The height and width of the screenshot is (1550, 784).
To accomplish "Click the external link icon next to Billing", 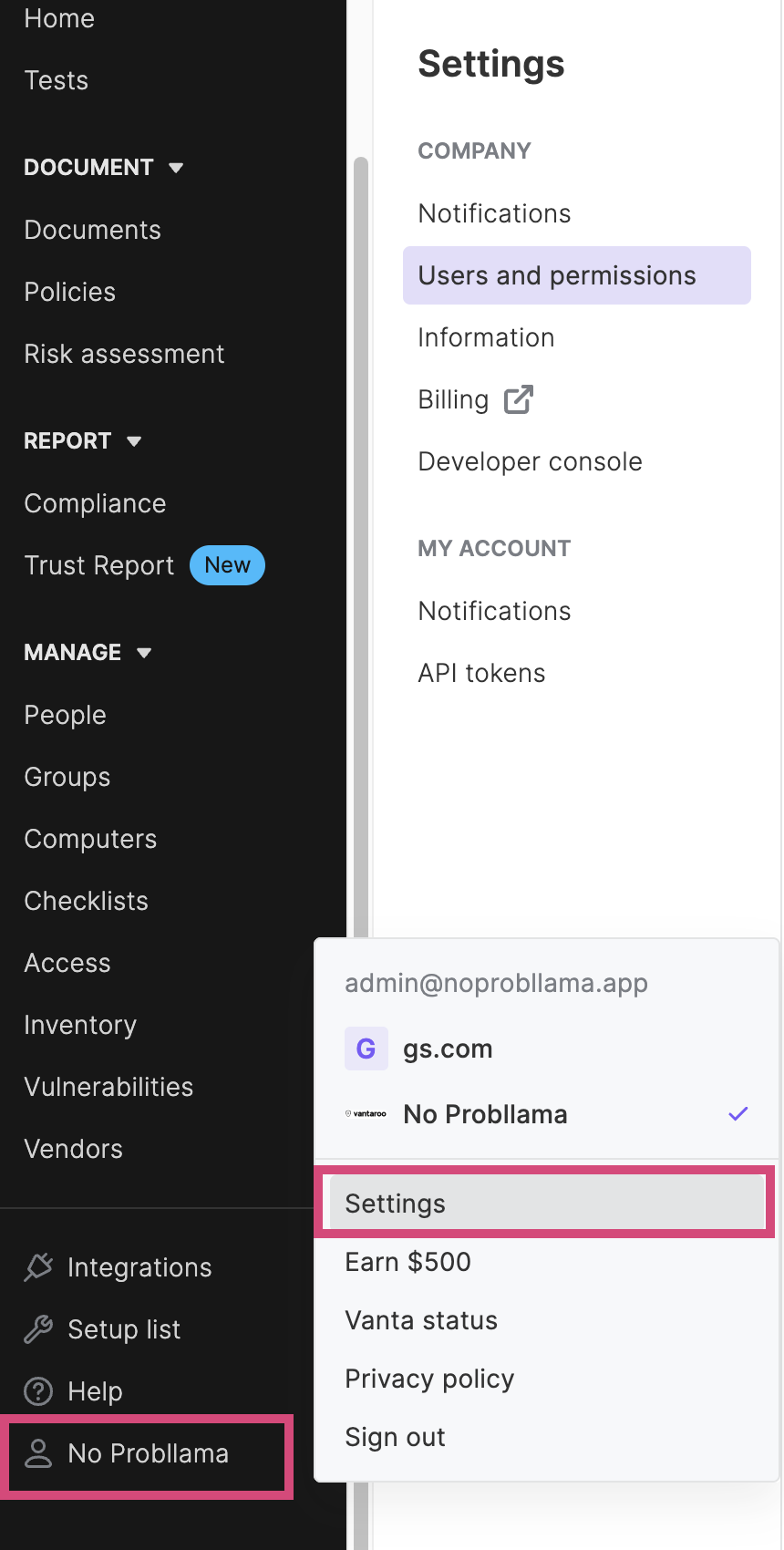I will 519,399.
